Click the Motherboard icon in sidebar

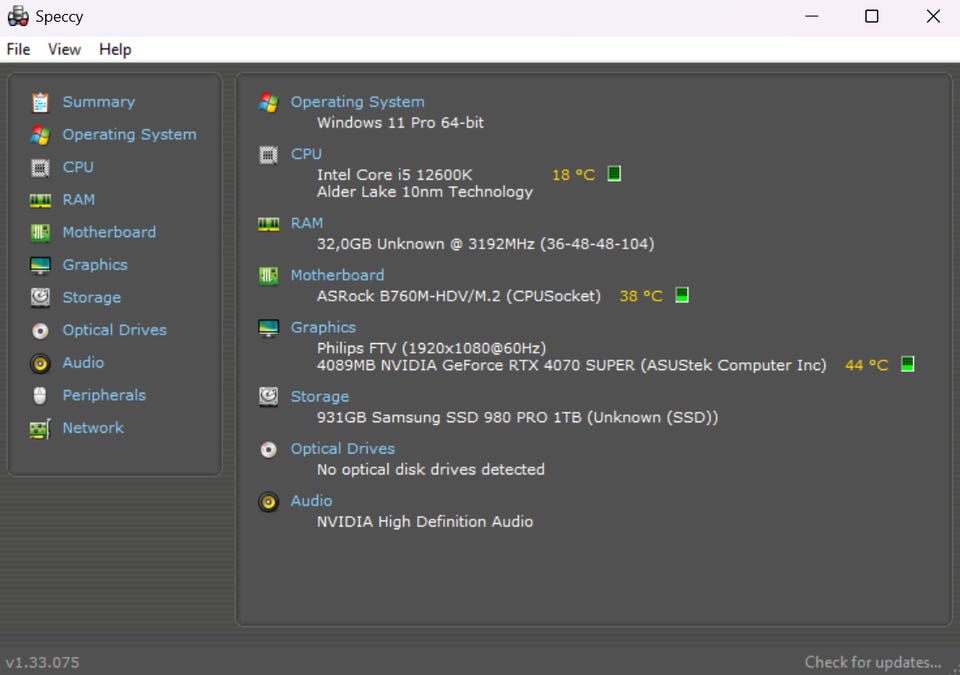[40, 232]
